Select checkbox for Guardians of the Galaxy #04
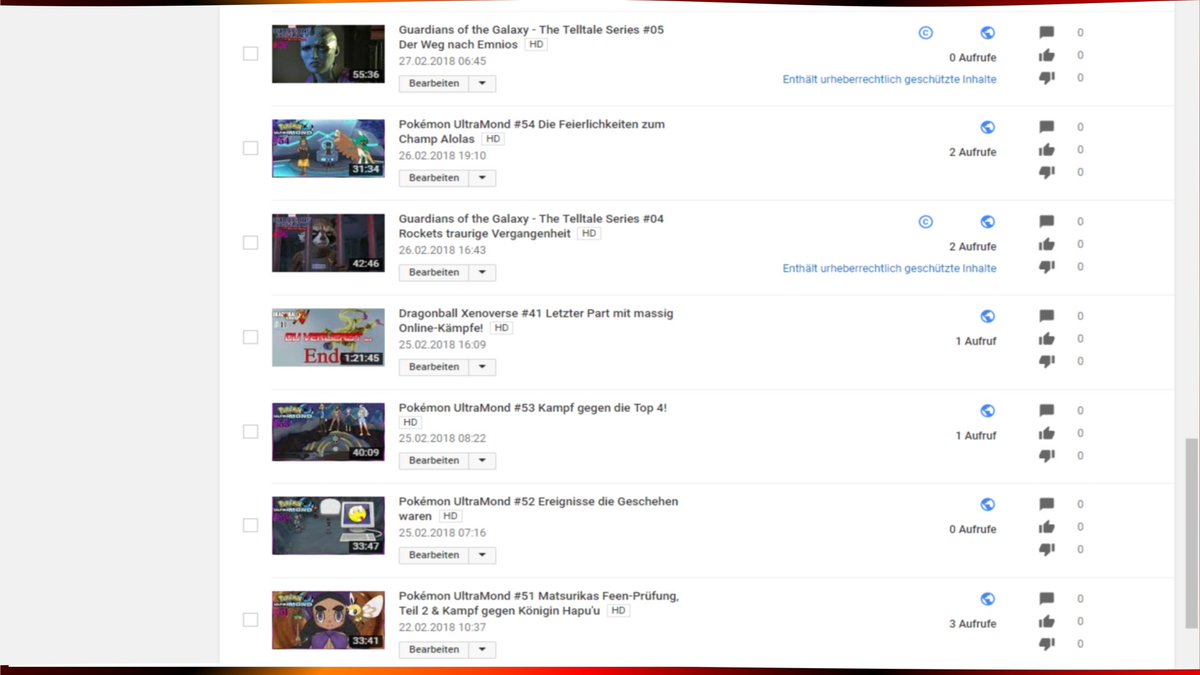 (250, 242)
